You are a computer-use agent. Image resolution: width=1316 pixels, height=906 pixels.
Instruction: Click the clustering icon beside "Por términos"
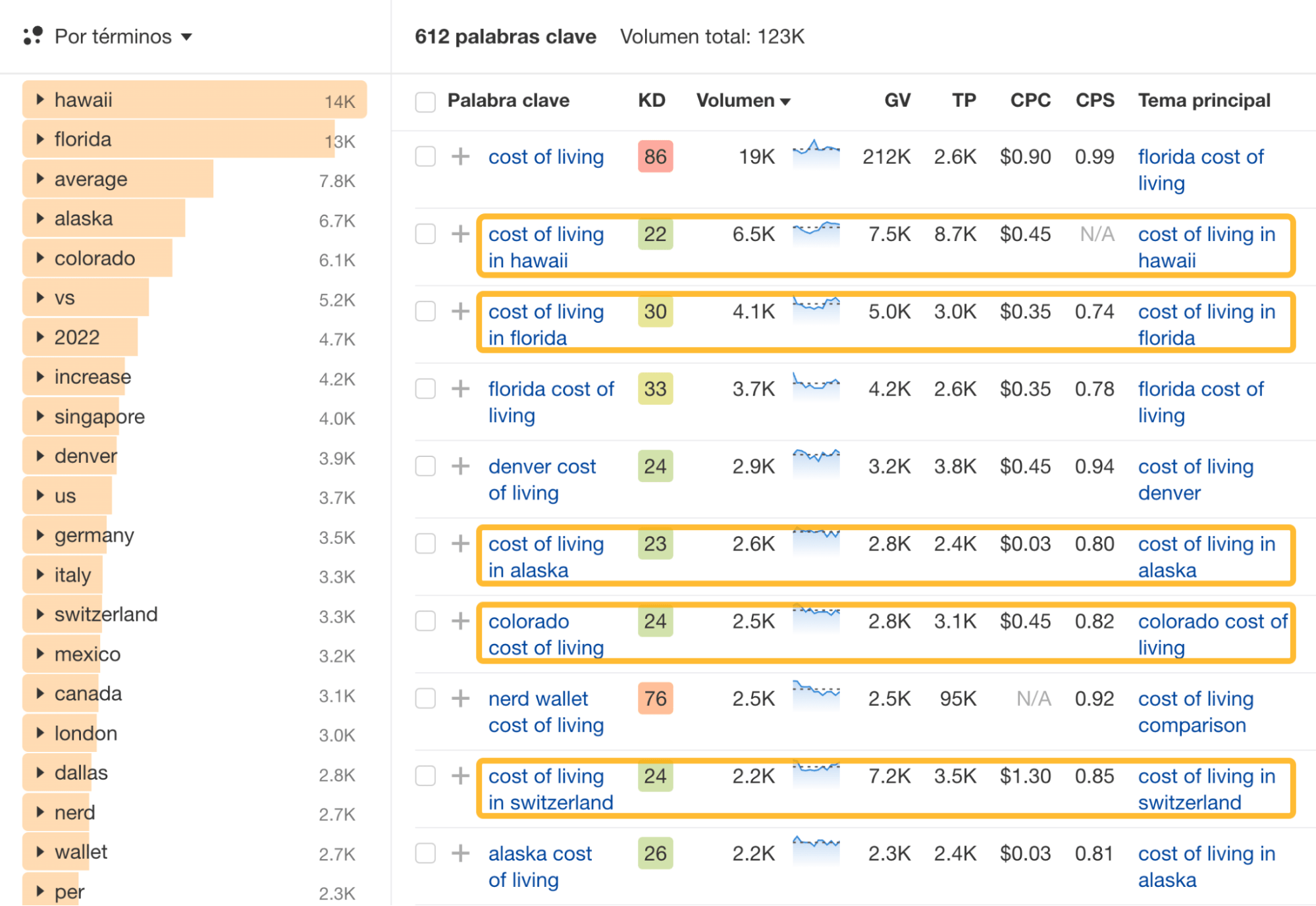click(32, 36)
